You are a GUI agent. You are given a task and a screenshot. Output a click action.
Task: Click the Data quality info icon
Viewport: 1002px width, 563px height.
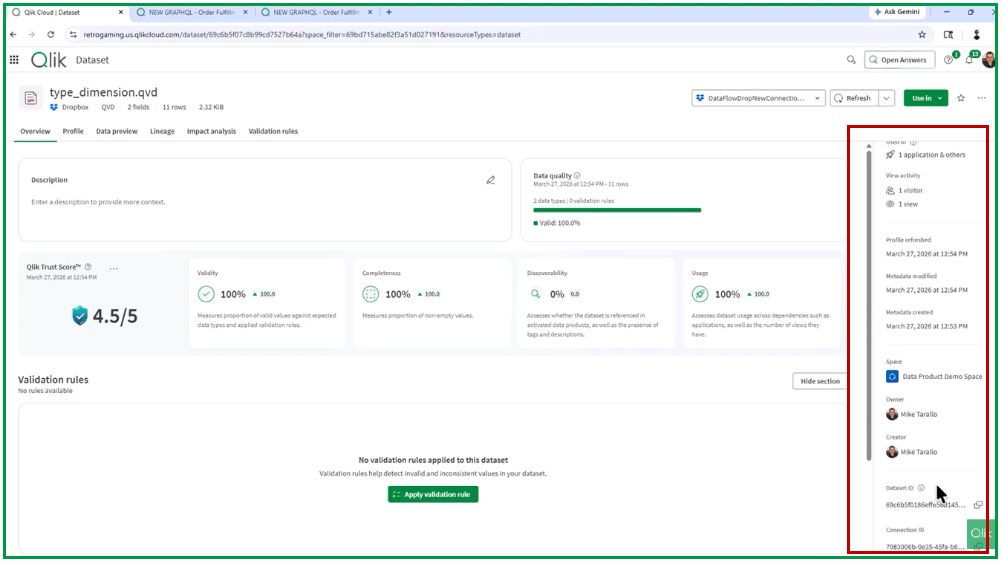577,176
